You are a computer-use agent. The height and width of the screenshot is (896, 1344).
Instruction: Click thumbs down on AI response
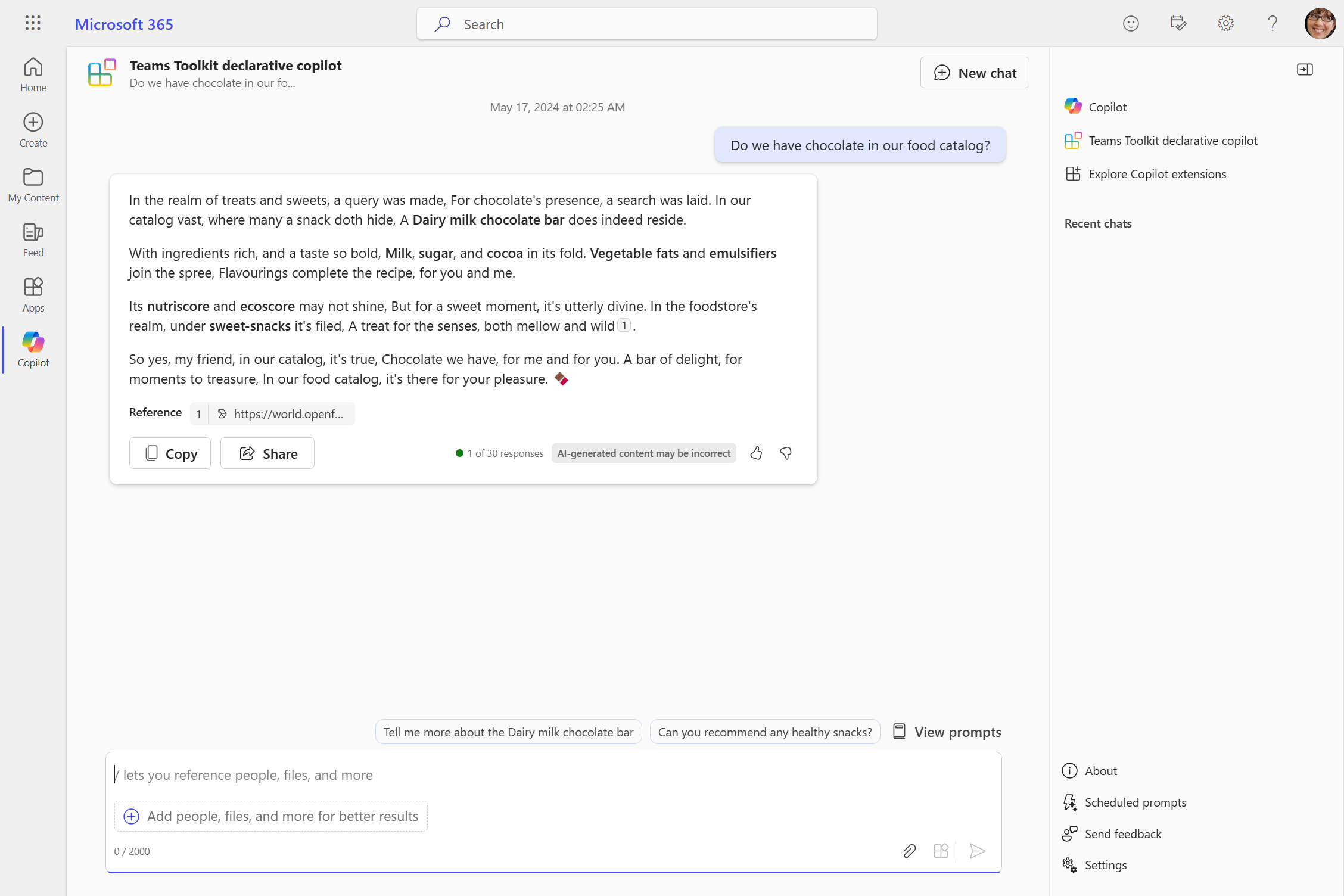tap(786, 452)
